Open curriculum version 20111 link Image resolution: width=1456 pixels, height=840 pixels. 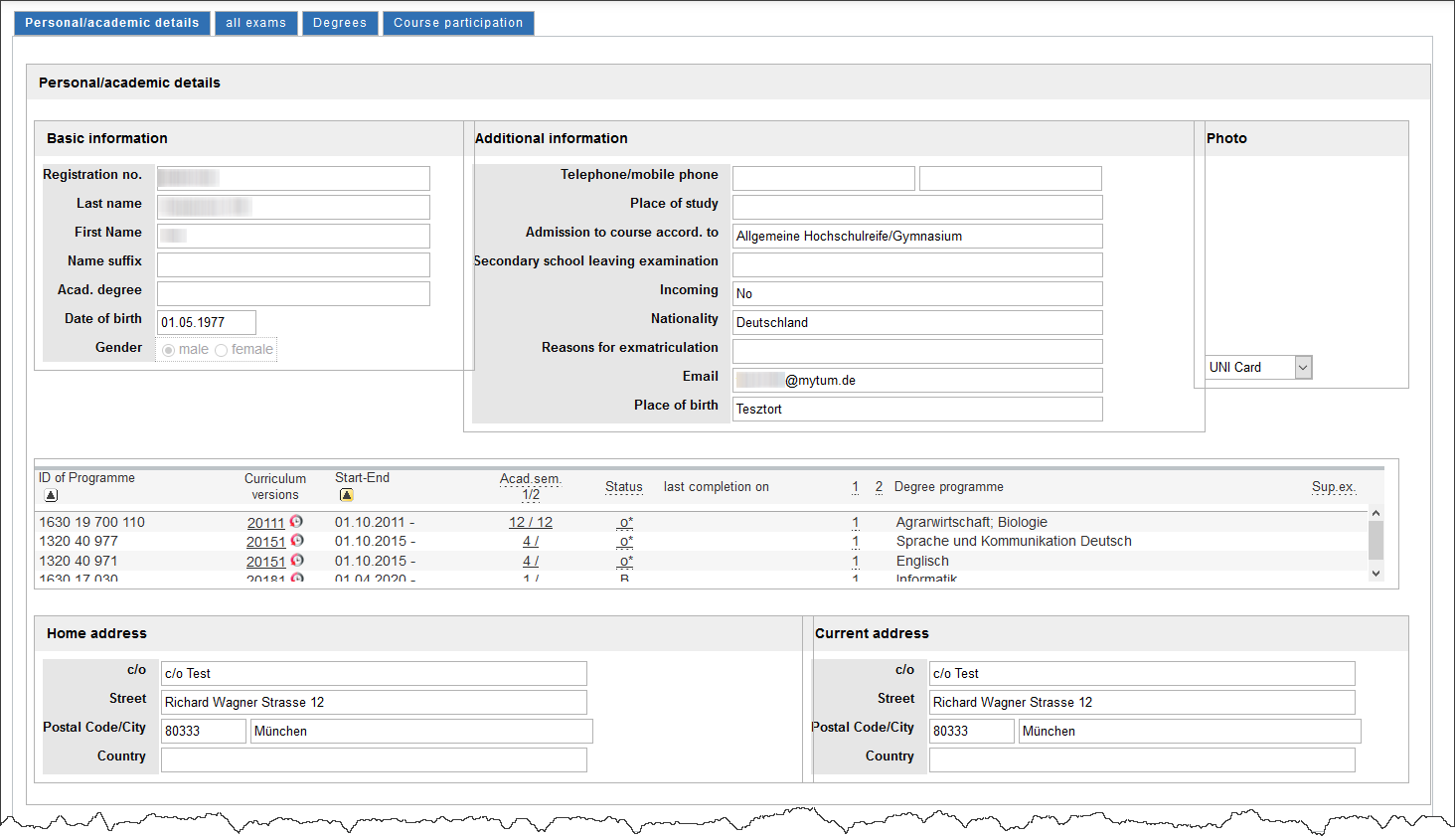point(265,523)
